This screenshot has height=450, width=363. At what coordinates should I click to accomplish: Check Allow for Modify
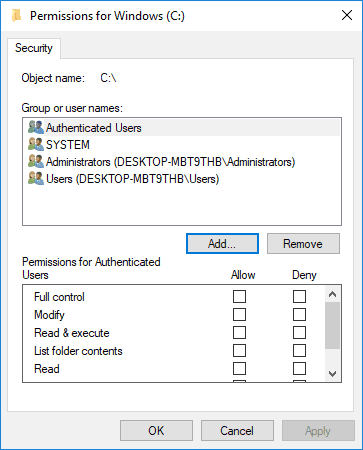(x=239, y=314)
